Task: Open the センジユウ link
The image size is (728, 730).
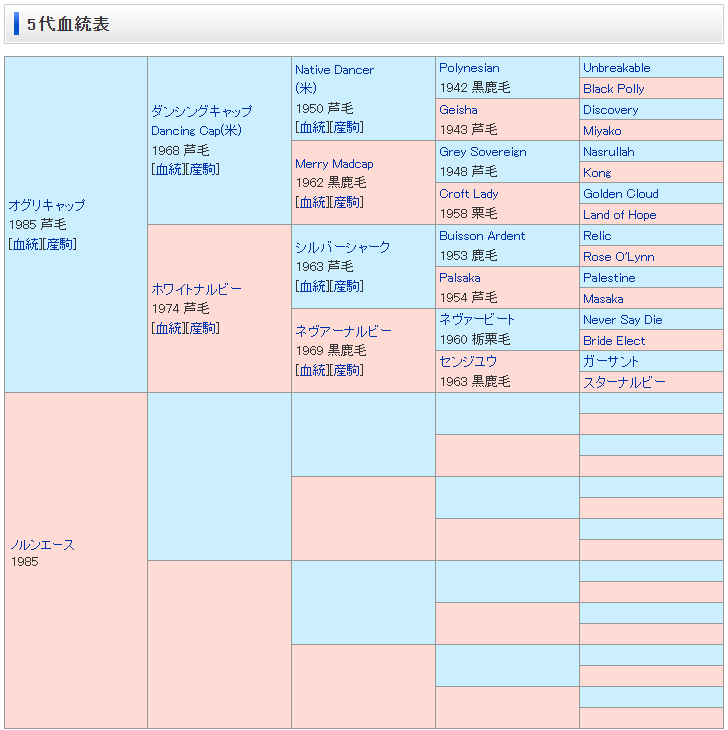Action: [468, 361]
